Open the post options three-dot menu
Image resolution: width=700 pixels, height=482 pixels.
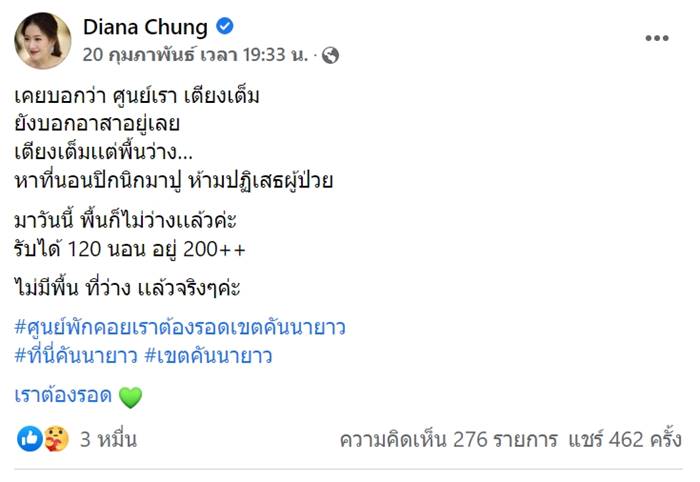pyautogui.click(x=656, y=37)
